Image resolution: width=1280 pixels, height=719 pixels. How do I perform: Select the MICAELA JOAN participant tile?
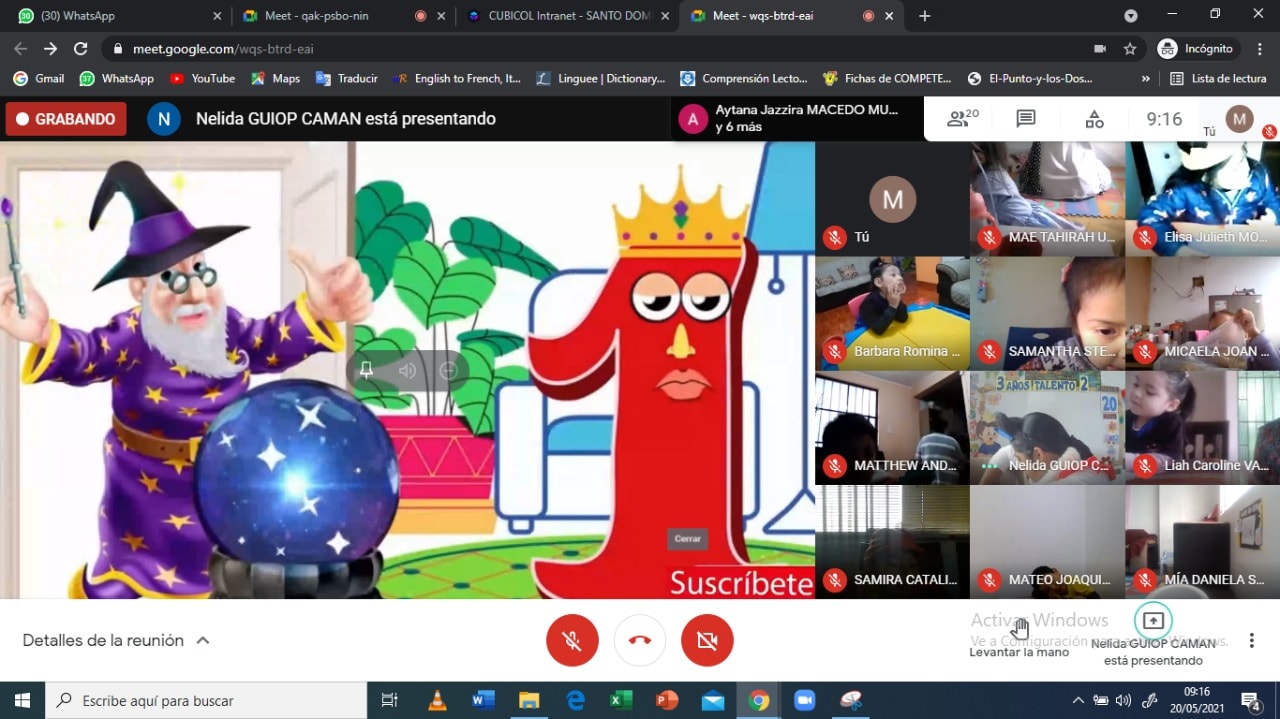[1202, 313]
